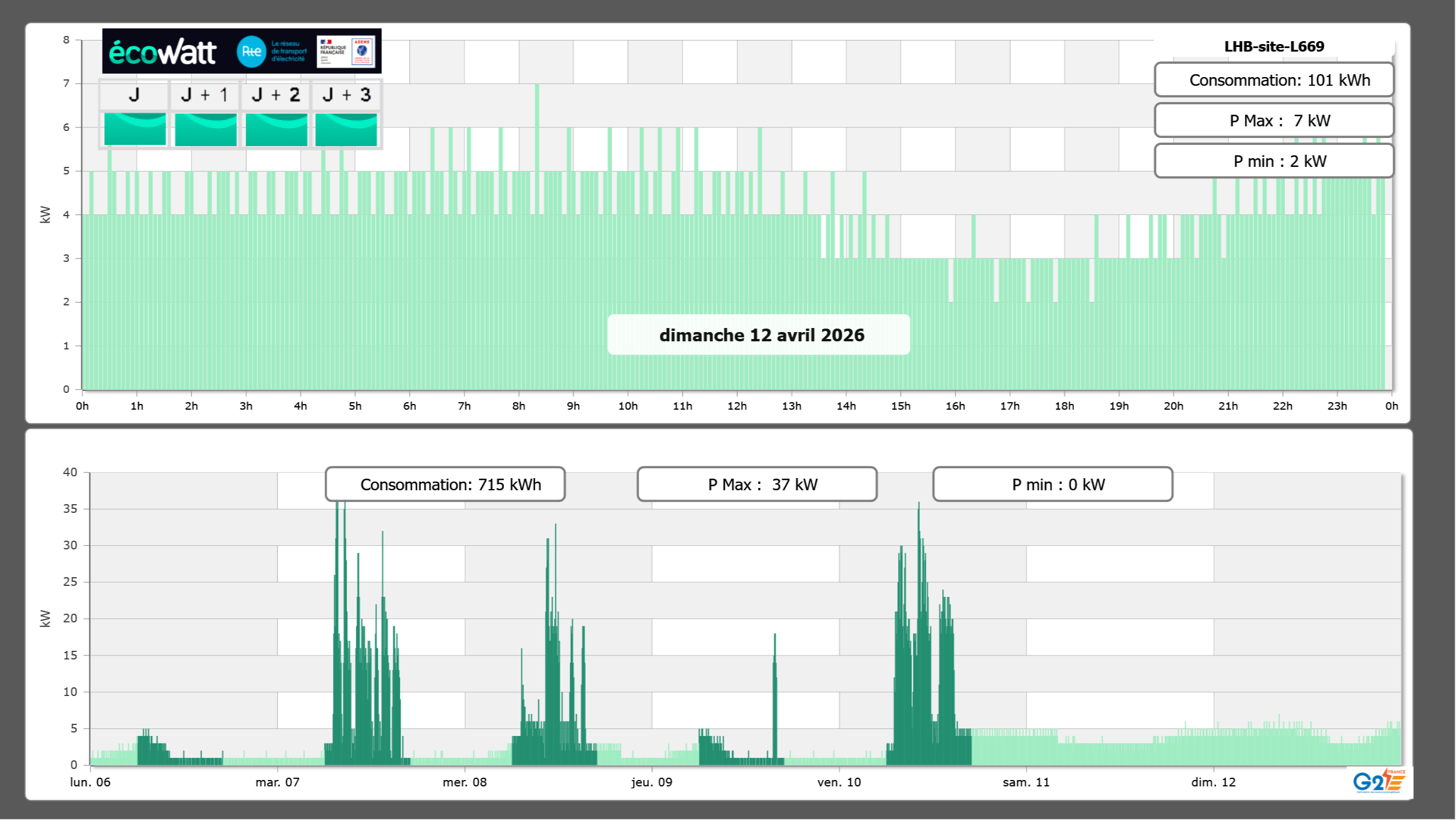Click the green signal icon under J + 1

point(205,129)
